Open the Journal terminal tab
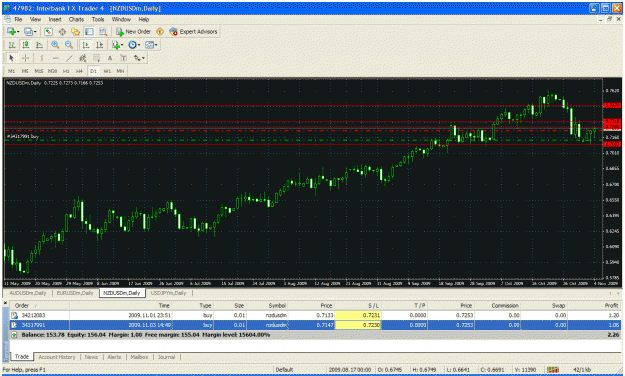Image resolution: width=625 pixels, height=376 pixels. click(x=166, y=357)
